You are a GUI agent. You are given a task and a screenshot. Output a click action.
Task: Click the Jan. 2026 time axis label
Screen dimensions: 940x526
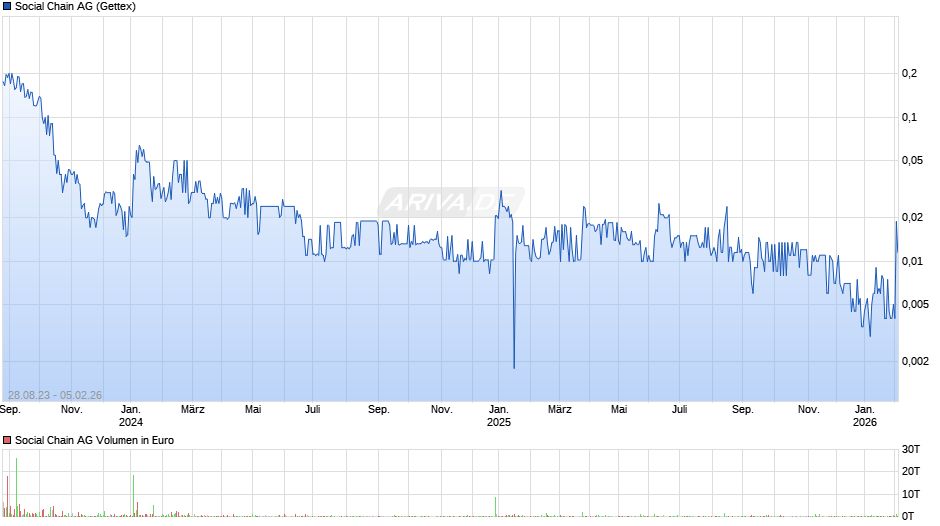864,416
